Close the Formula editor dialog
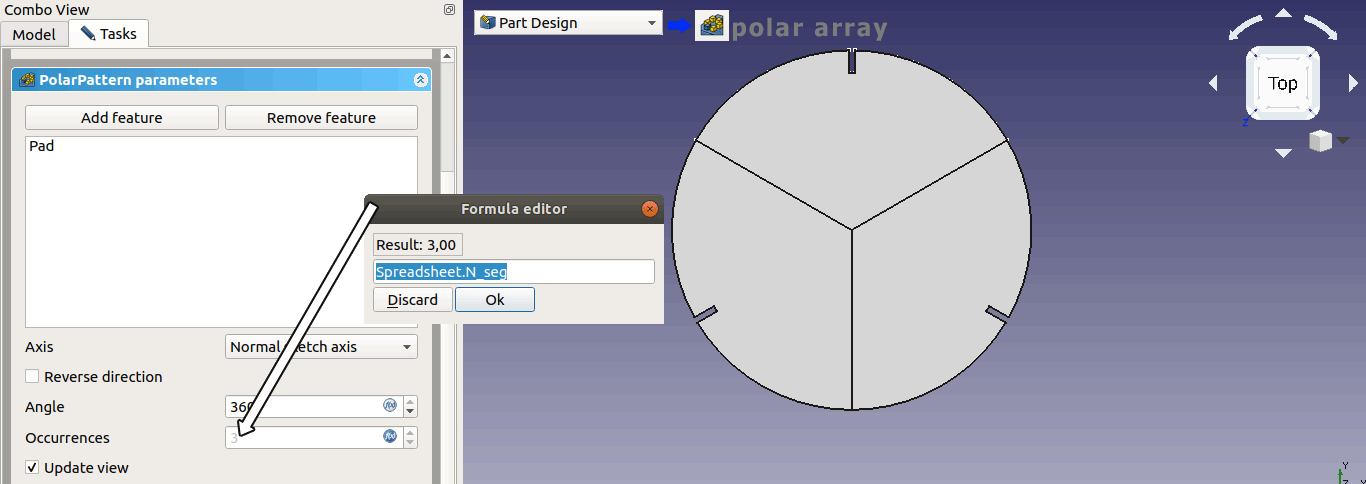Image resolution: width=1366 pixels, height=484 pixels. [650, 209]
